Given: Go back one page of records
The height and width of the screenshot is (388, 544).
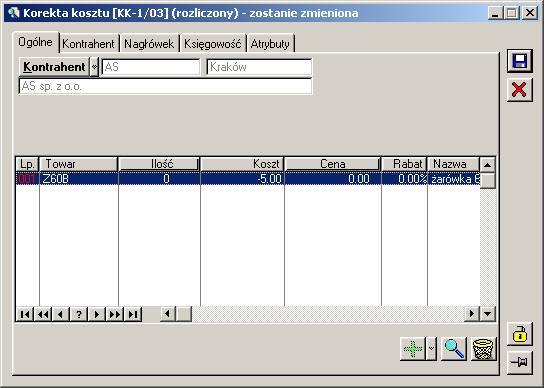Looking at the screenshot, I should click(x=43, y=314).
